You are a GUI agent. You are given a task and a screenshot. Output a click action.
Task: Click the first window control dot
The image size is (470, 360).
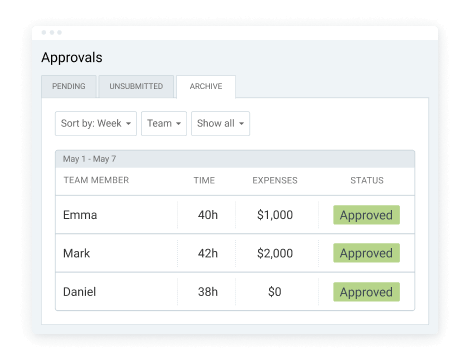tap(44, 32)
